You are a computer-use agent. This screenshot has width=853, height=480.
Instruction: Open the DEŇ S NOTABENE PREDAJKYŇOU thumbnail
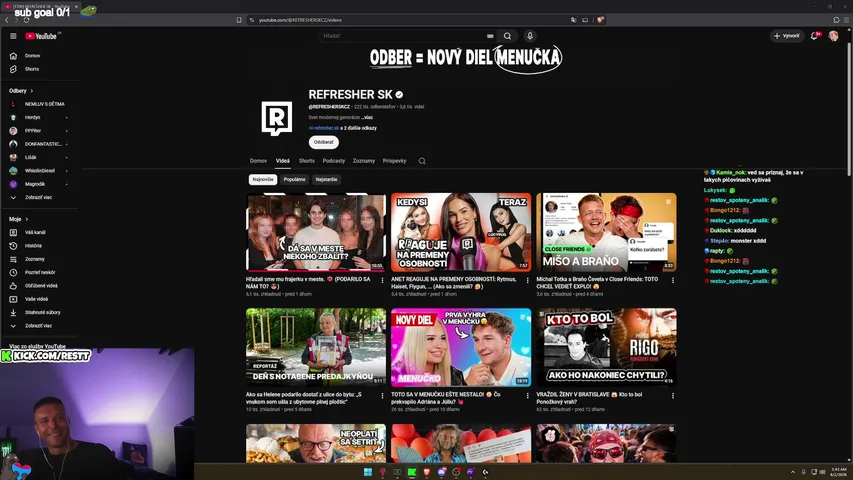(316, 348)
